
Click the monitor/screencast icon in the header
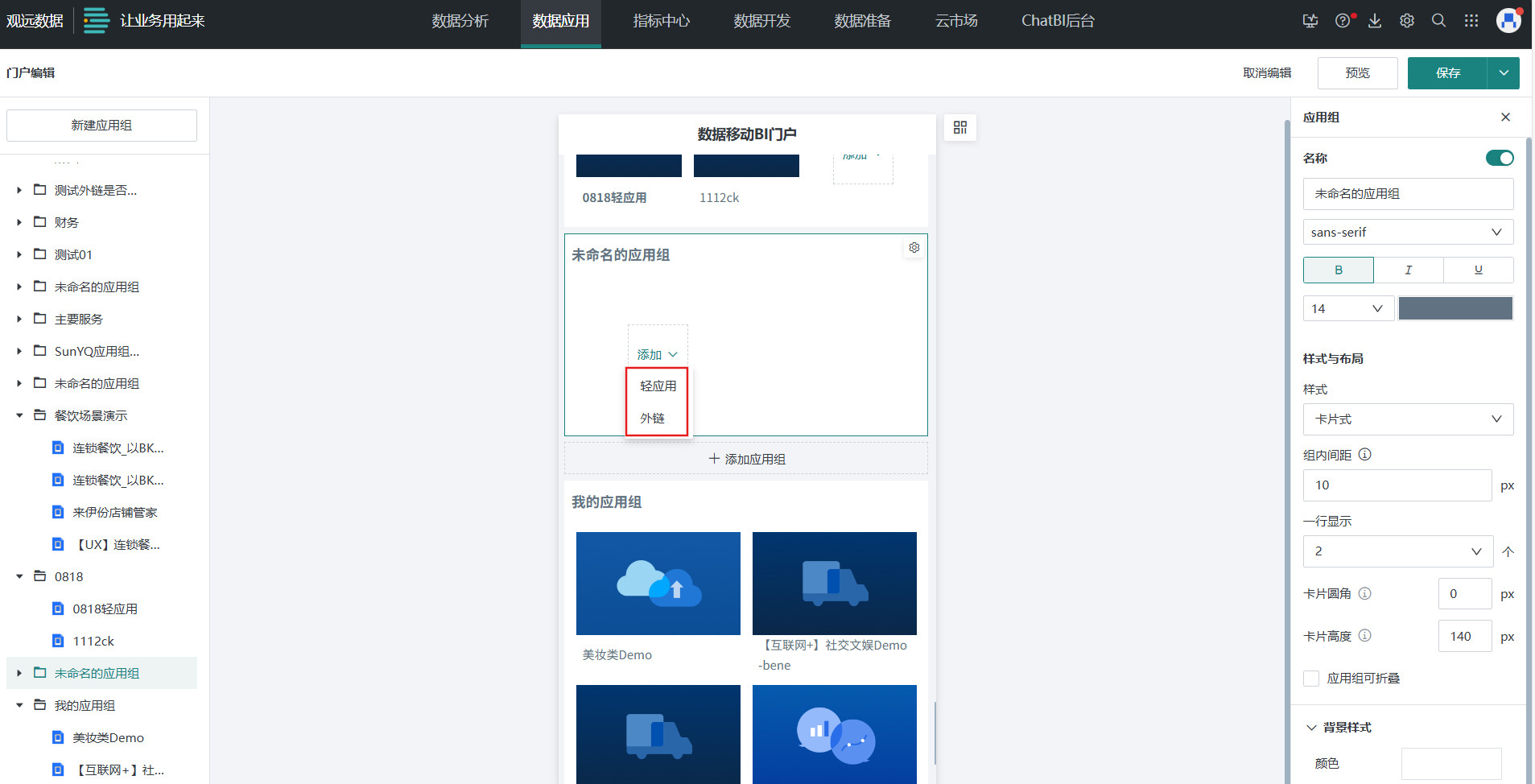pyautogui.click(x=1310, y=20)
